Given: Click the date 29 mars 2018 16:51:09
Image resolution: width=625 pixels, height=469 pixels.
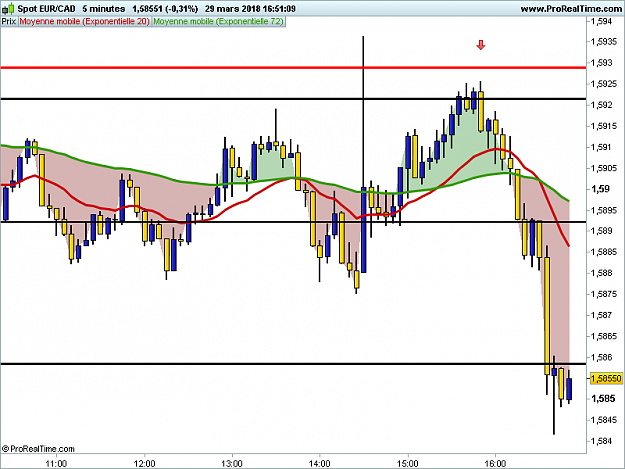Looking at the screenshot, I should point(250,8).
